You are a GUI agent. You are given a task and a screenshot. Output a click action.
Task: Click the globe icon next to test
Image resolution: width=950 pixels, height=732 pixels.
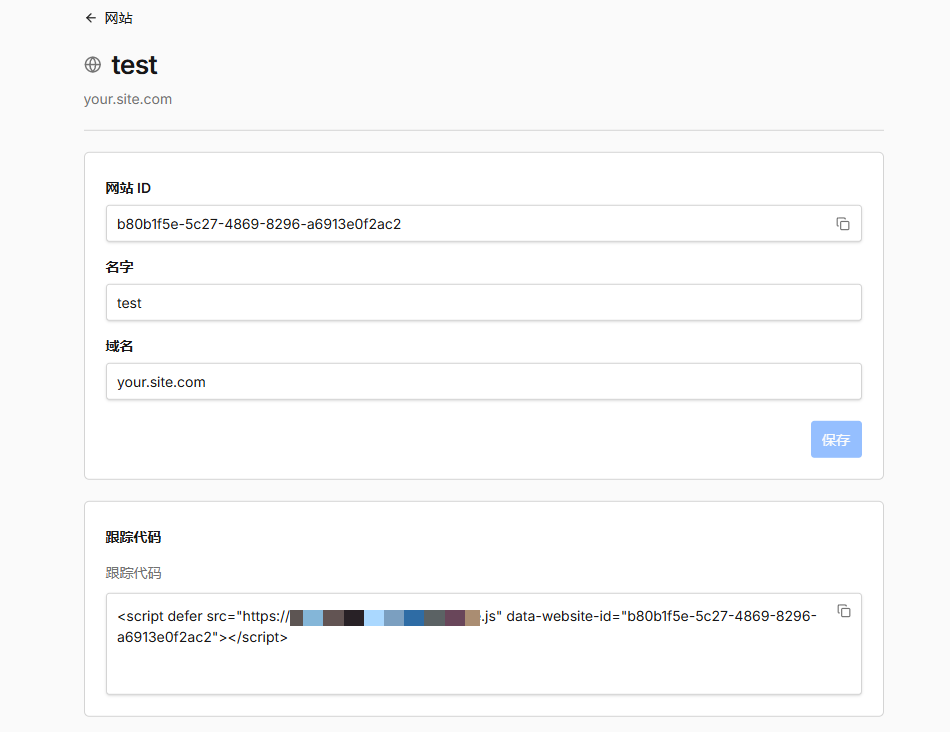pos(93,64)
